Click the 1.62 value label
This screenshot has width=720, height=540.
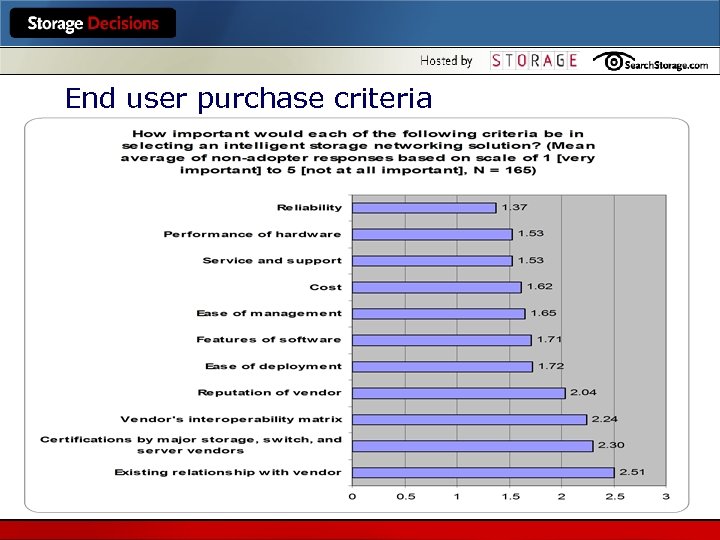[x=540, y=287]
